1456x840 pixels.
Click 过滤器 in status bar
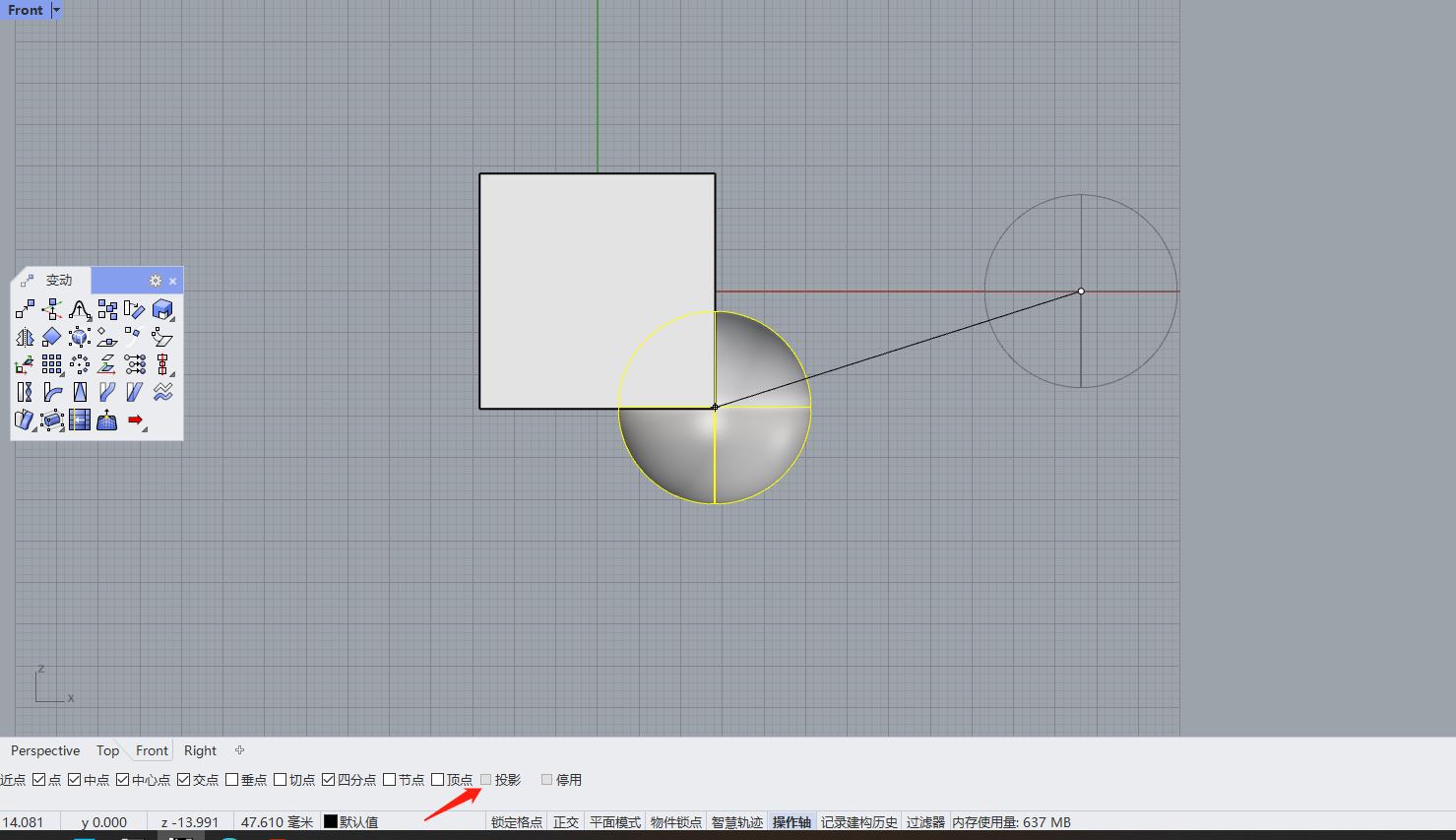[925, 822]
